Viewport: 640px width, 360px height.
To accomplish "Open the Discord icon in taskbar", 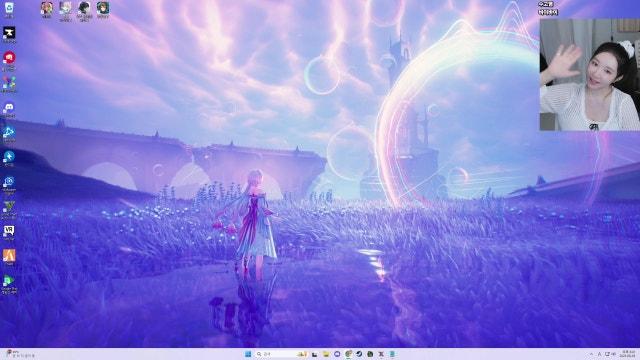I will tap(337, 354).
